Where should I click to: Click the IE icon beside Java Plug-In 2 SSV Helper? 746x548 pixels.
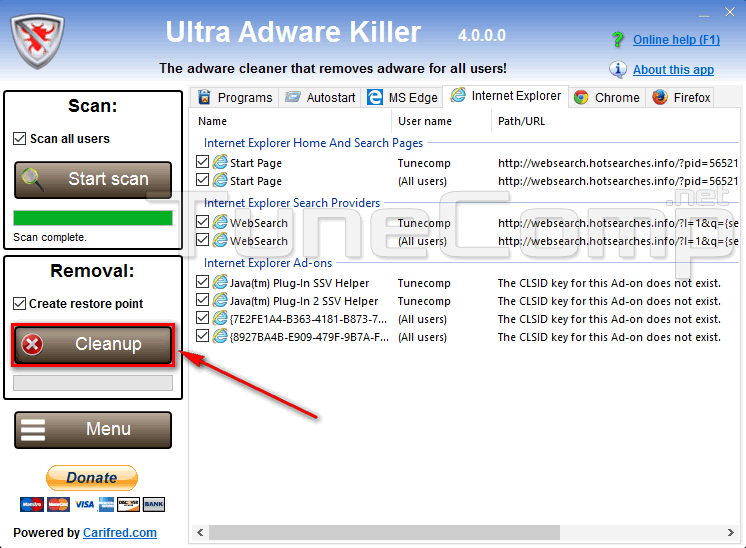click(x=220, y=300)
